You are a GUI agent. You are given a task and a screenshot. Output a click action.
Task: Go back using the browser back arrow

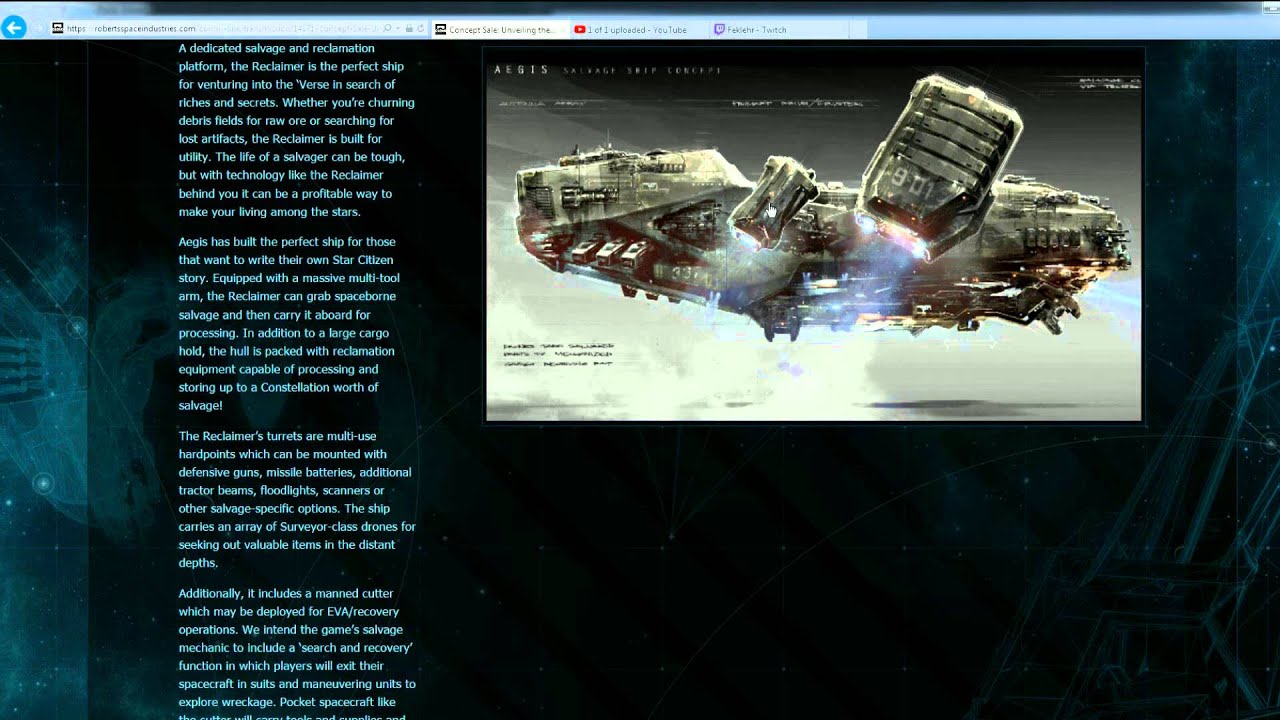(14, 28)
